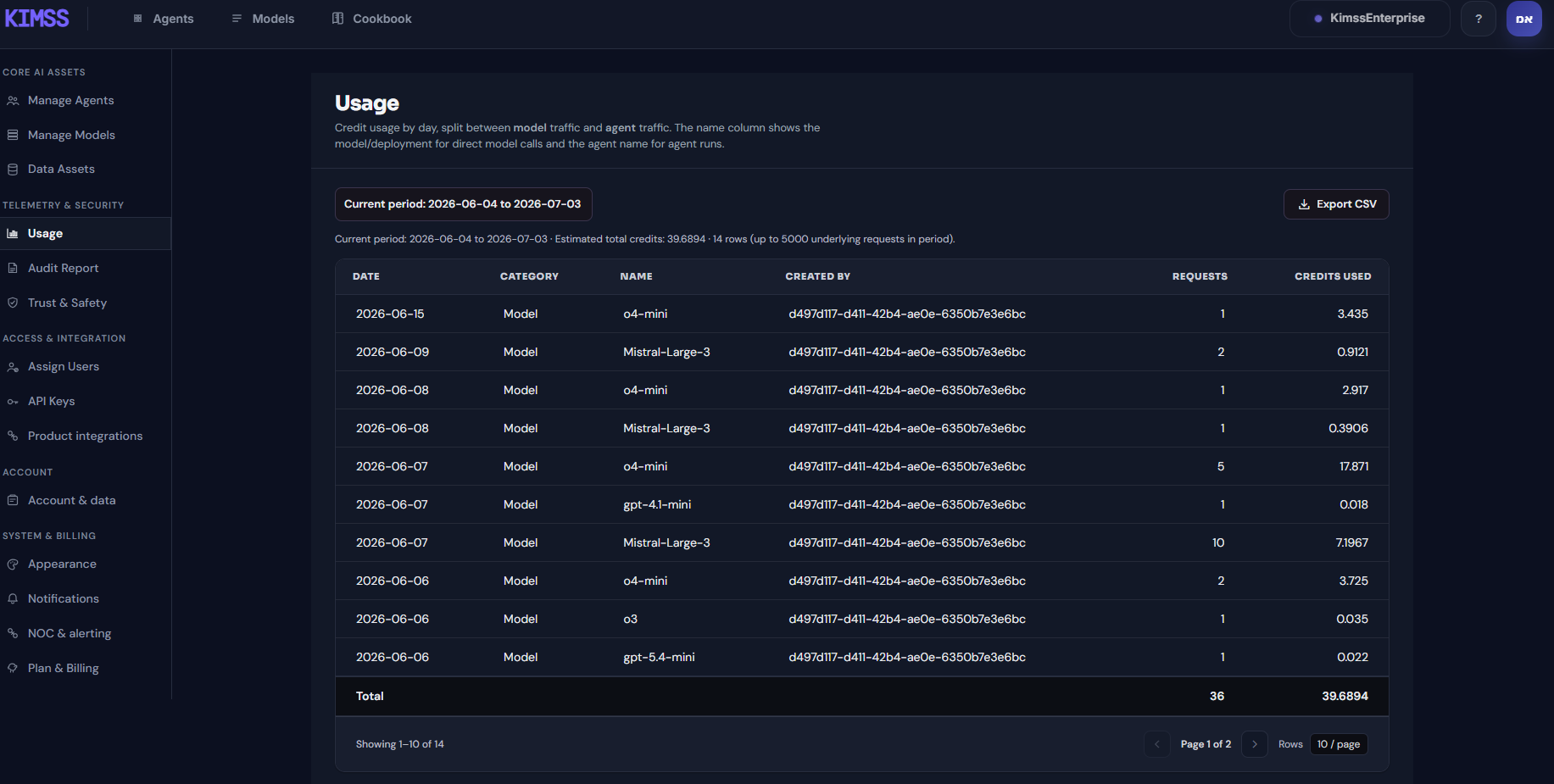Screen dimensions: 1554x784
Task: Go to Manage Models page
Action: click(x=85, y=135)
